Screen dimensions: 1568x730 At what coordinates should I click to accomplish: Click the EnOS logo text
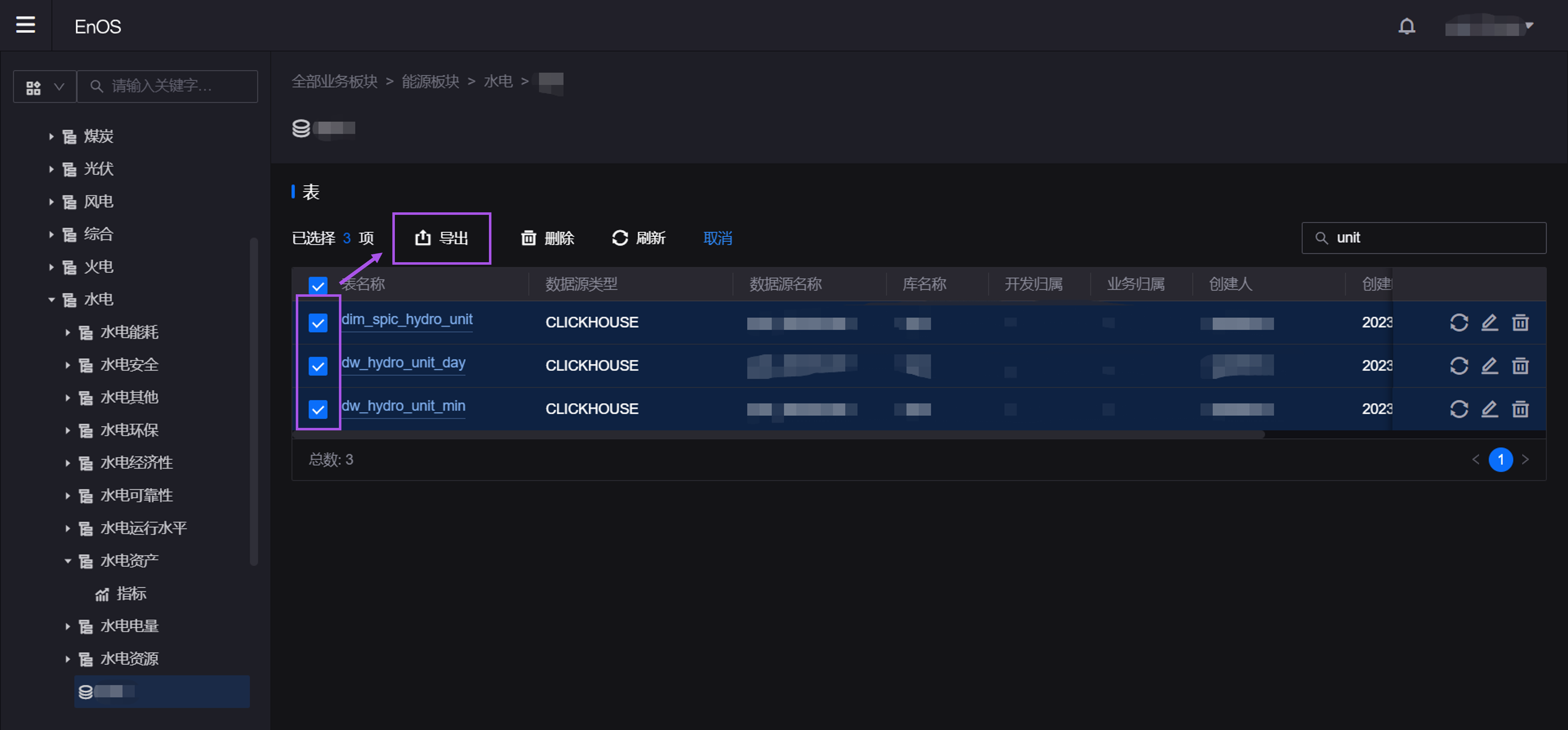click(98, 27)
